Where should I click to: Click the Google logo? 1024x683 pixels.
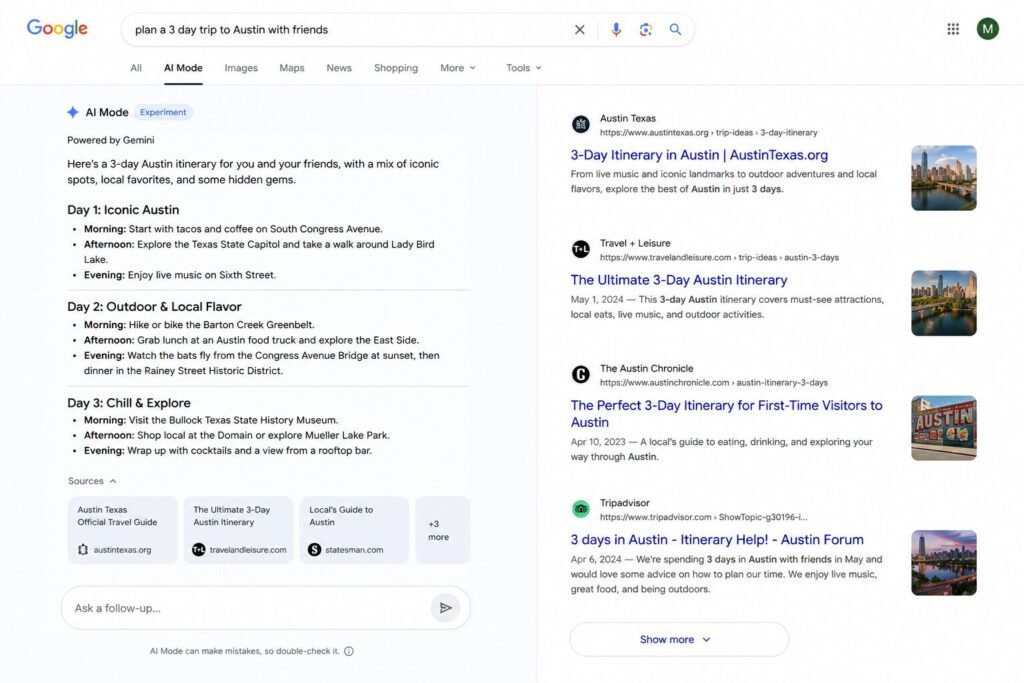coord(57,29)
